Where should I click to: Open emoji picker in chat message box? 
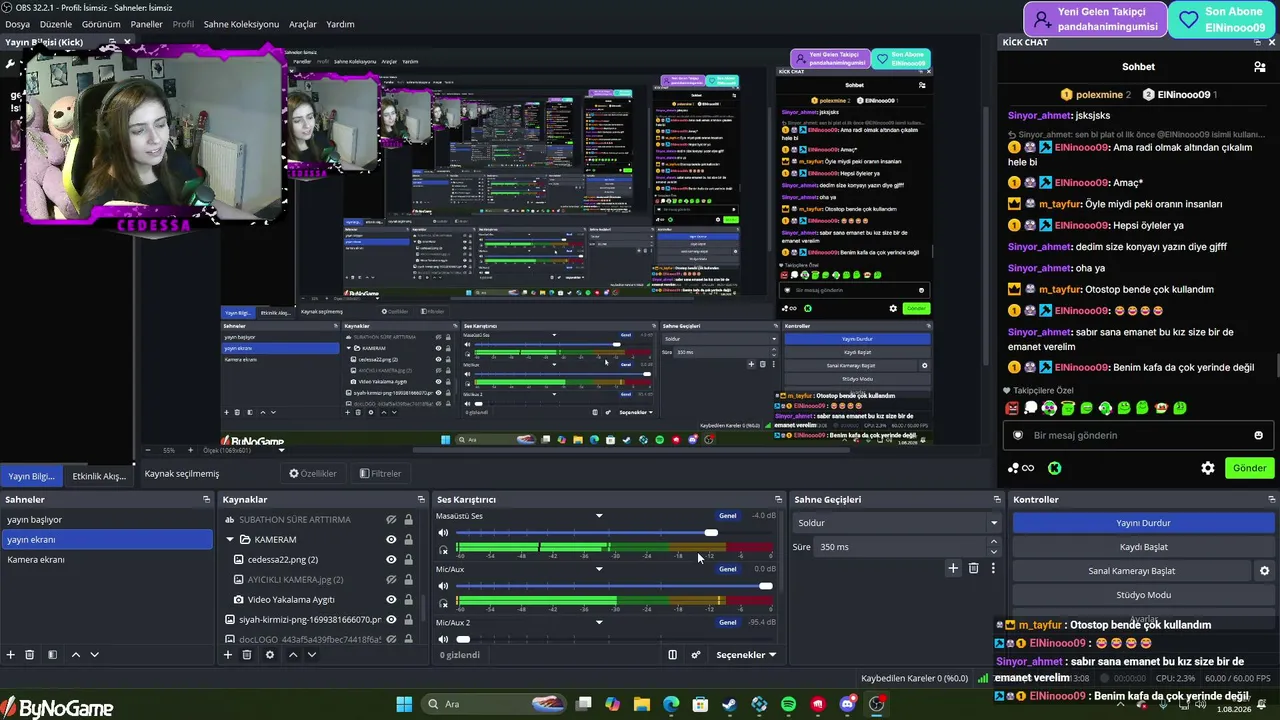1258,435
